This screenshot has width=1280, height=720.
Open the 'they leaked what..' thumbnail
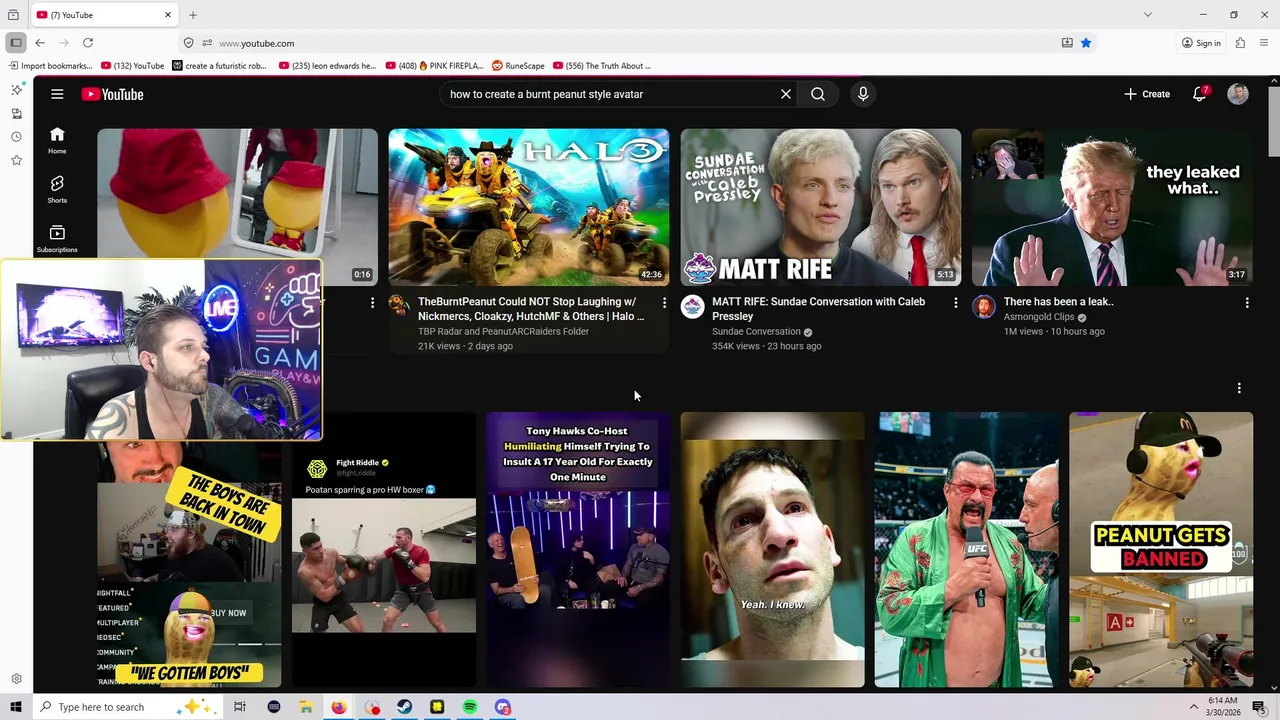click(1112, 207)
